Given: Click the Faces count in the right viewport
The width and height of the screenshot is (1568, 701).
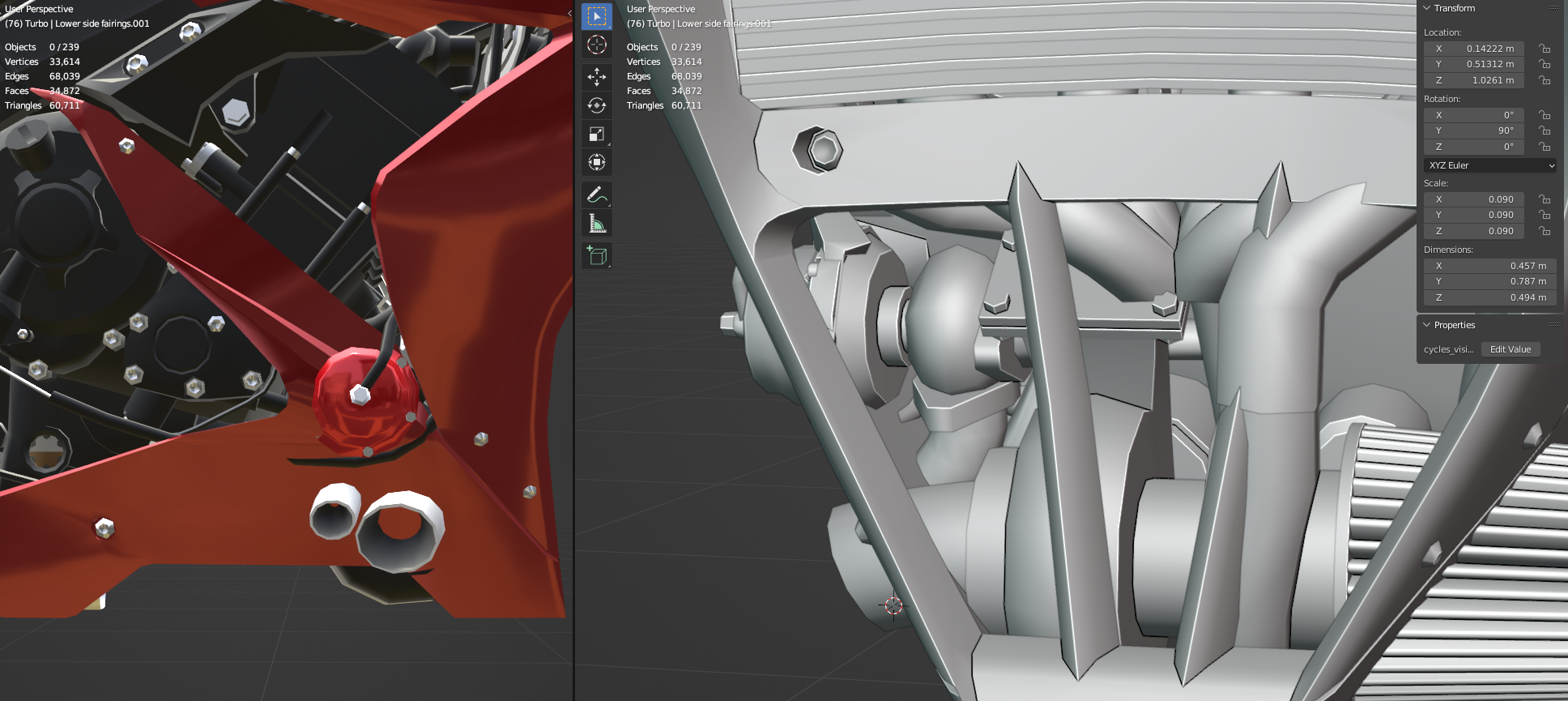Looking at the screenshot, I should 687,91.
